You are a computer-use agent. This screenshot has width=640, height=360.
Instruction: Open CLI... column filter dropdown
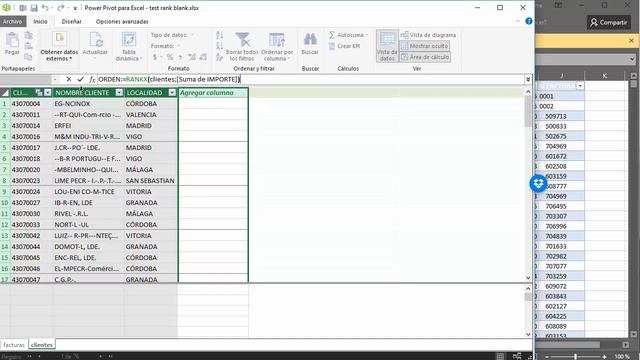(x=48, y=93)
